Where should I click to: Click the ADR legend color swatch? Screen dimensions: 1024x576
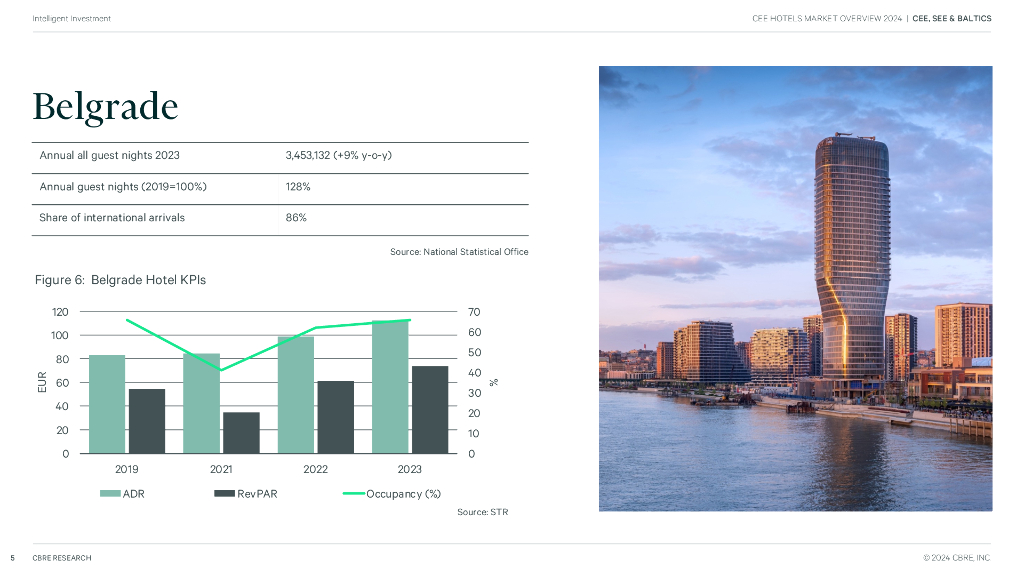110,494
